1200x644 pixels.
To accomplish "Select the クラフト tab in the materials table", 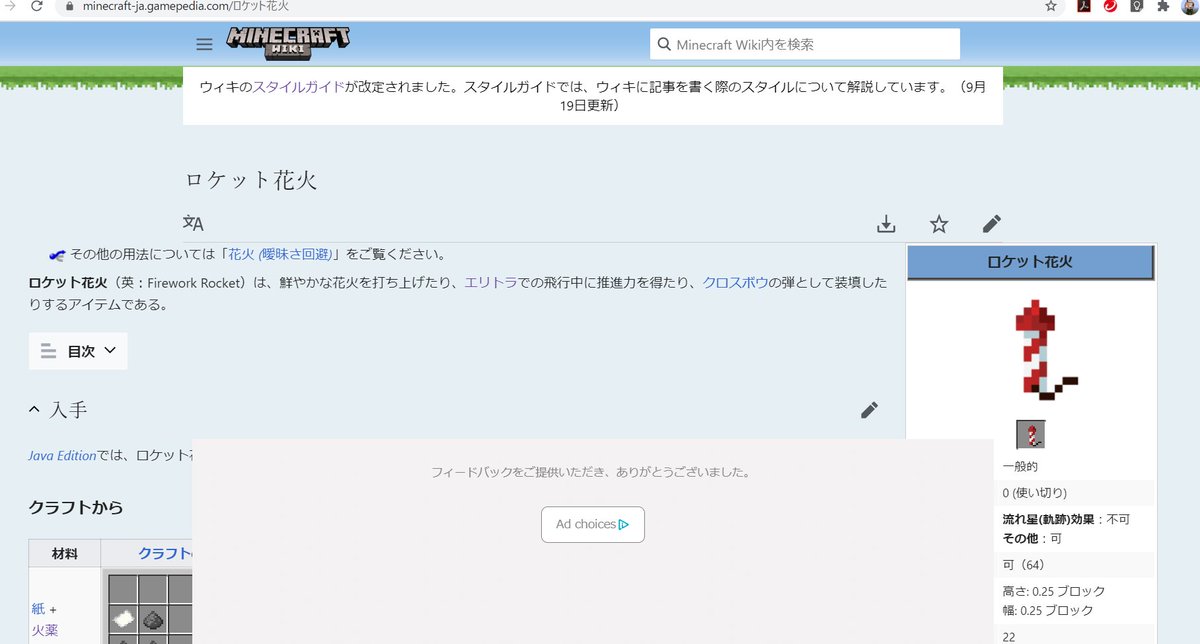I will point(163,553).
